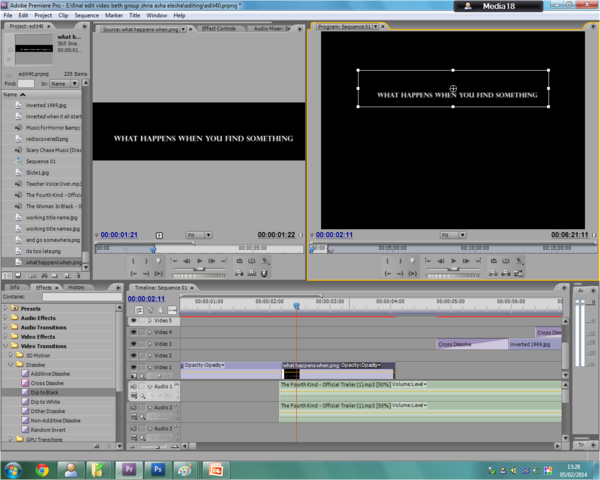Toggle Snap in the Timeline panel
The height and width of the screenshot is (480, 600).
pyautogui.click(x=139, y=310)
